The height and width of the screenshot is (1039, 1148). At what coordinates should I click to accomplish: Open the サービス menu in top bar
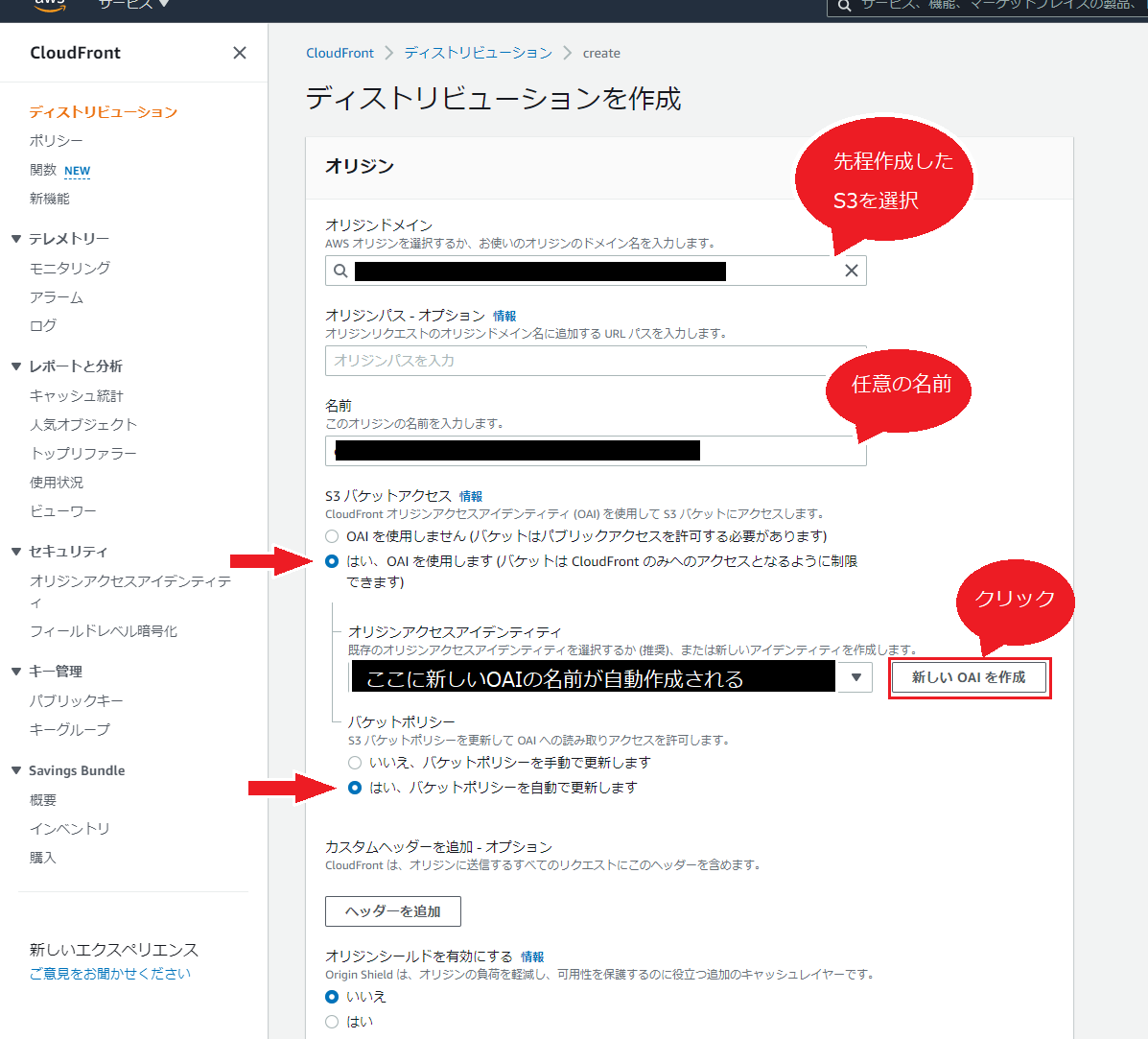133,5
